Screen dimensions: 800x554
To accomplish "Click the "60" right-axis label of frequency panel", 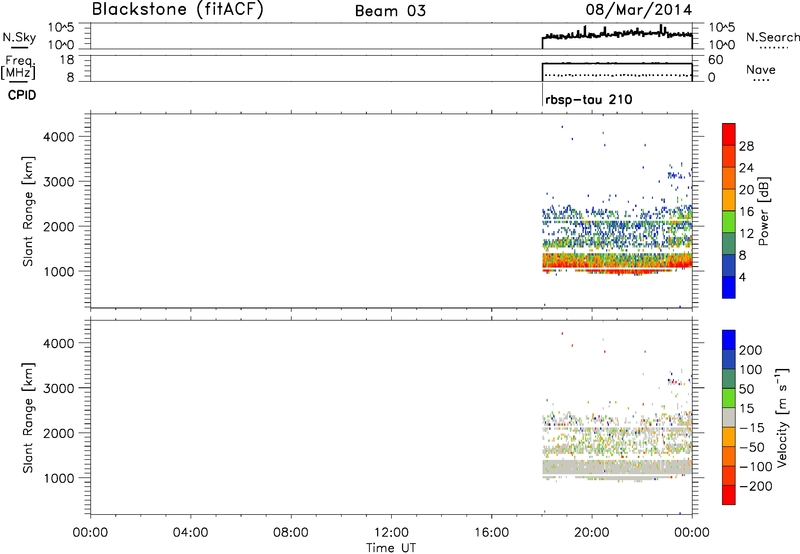I will pyautogui.click(x=715, y=60).
